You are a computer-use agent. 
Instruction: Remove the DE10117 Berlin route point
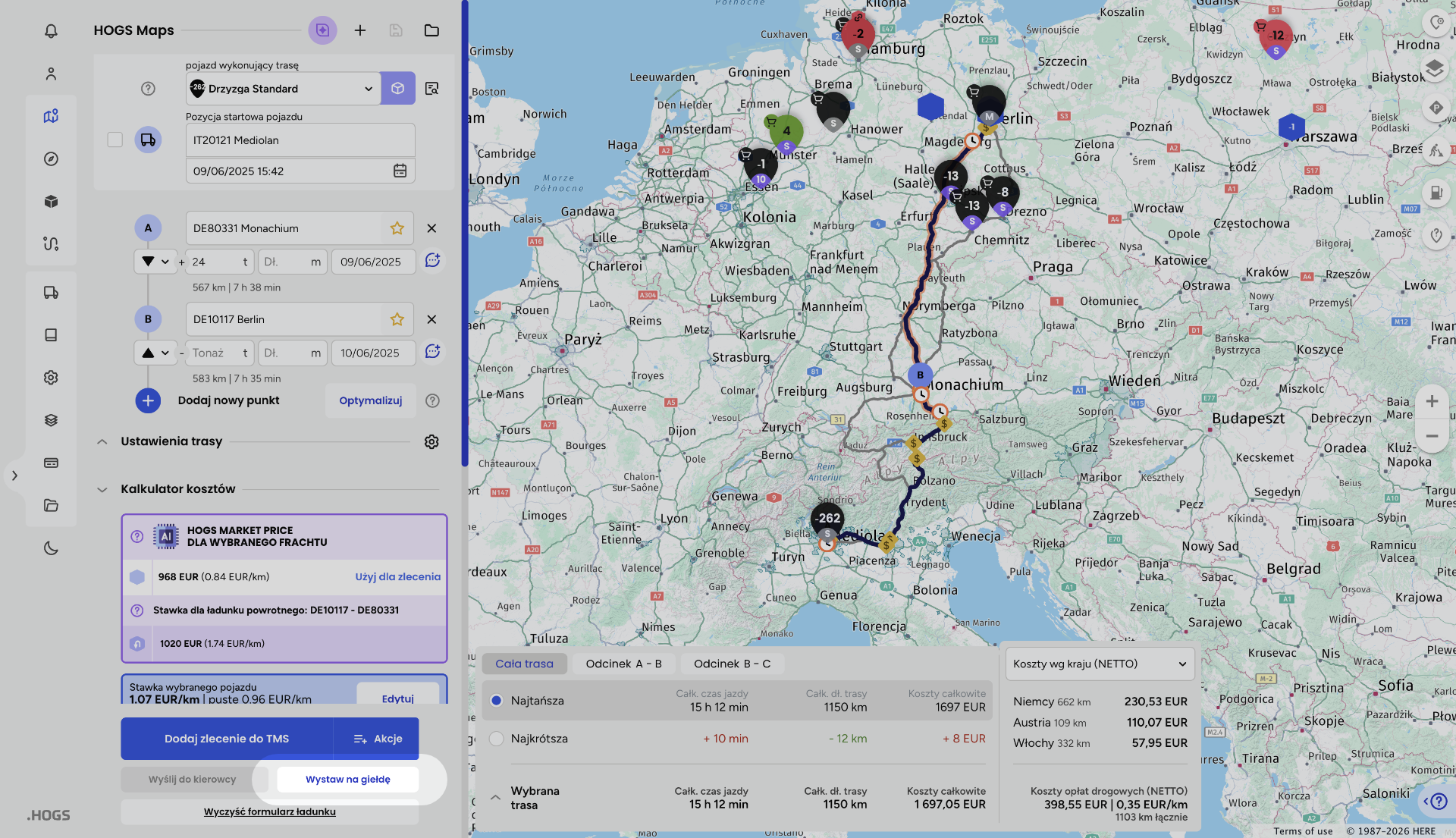coord(431,319)
